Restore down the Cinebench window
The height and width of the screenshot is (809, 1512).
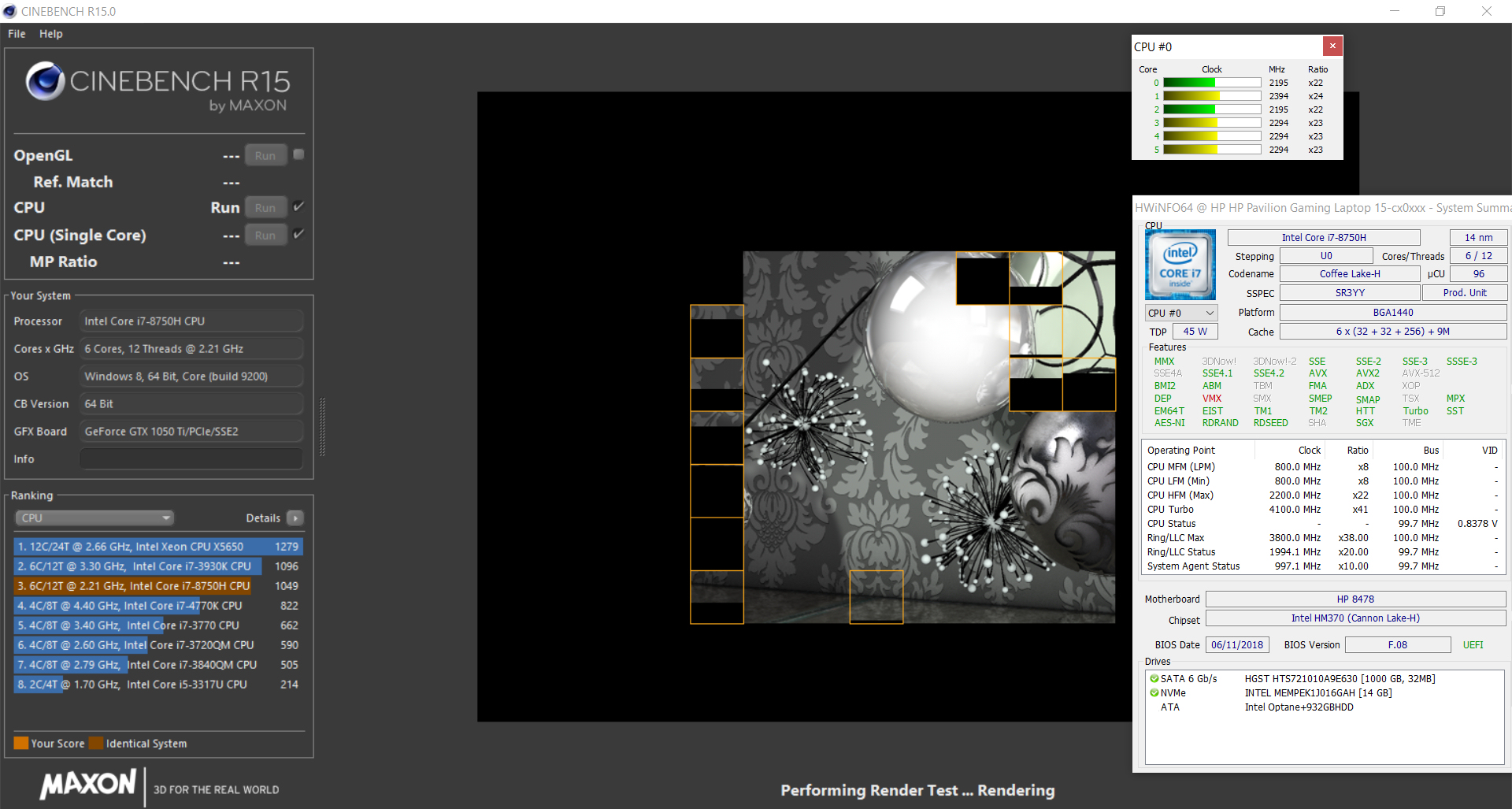coord(1440,11)
